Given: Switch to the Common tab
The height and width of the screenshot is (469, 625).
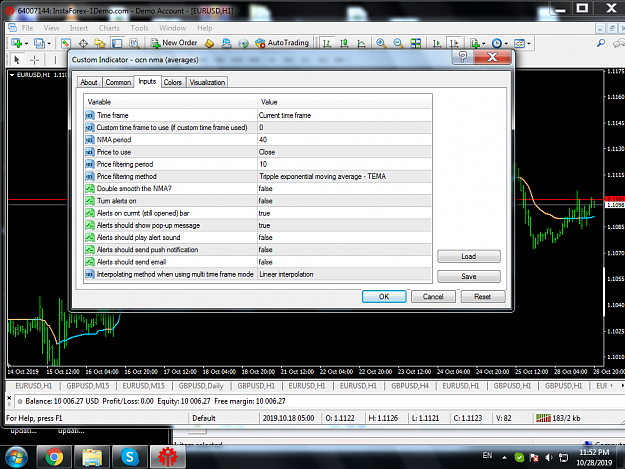Looking at the screenshot, I should (118, 82).
